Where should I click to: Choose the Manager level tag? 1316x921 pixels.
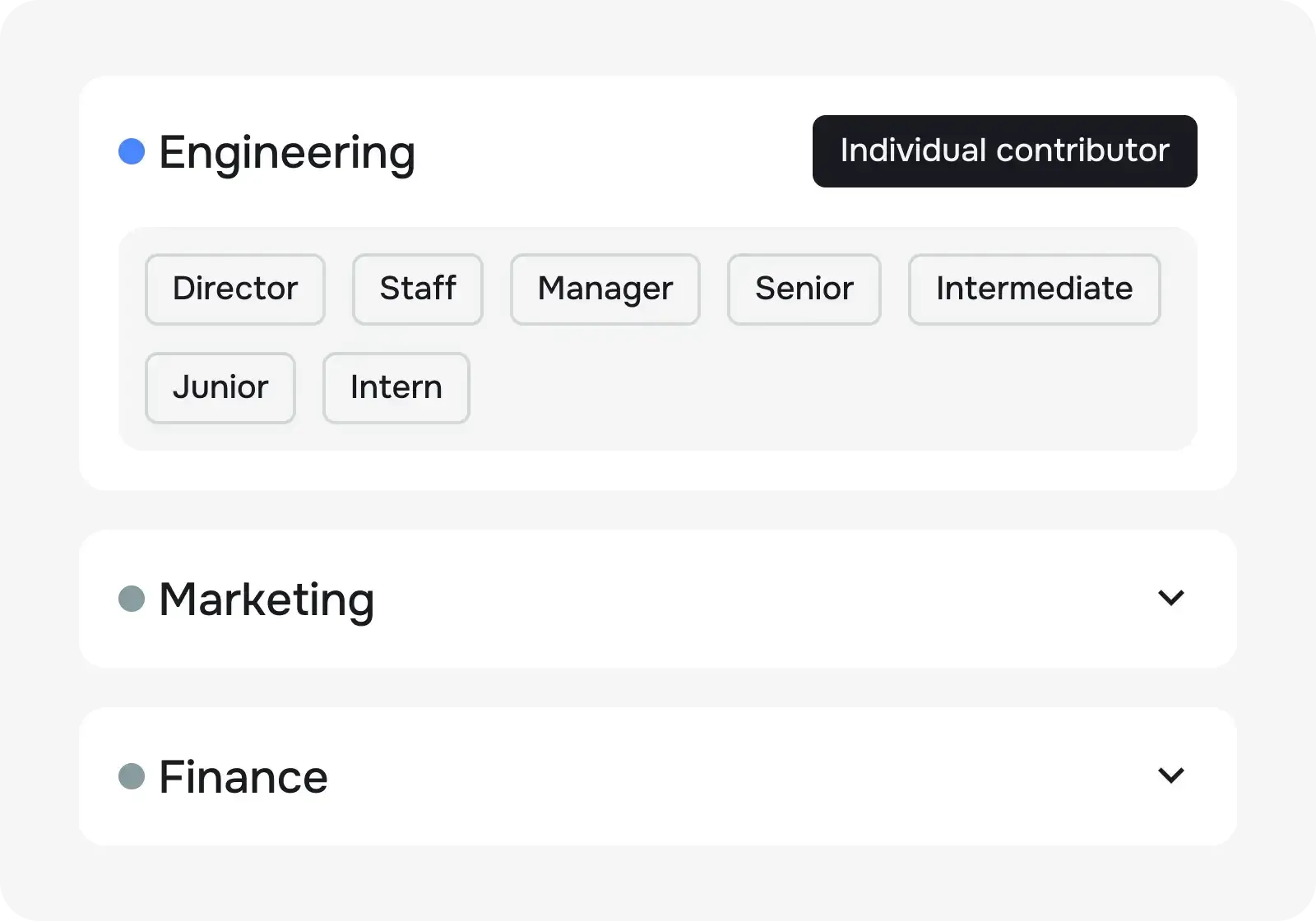point(605,289)
